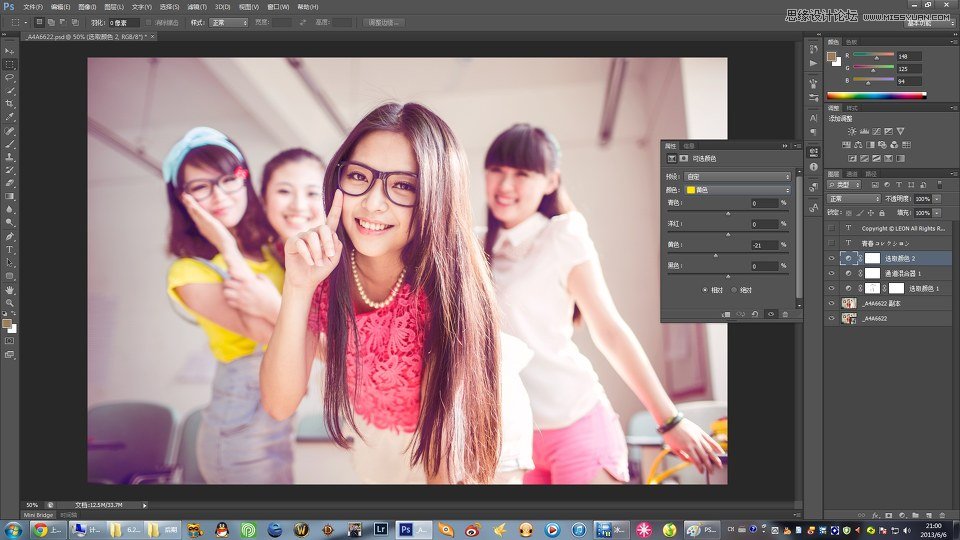Hide the 通道混合器 1 layer
Screen dimensions: 960x540
click(x=831, y=273)
